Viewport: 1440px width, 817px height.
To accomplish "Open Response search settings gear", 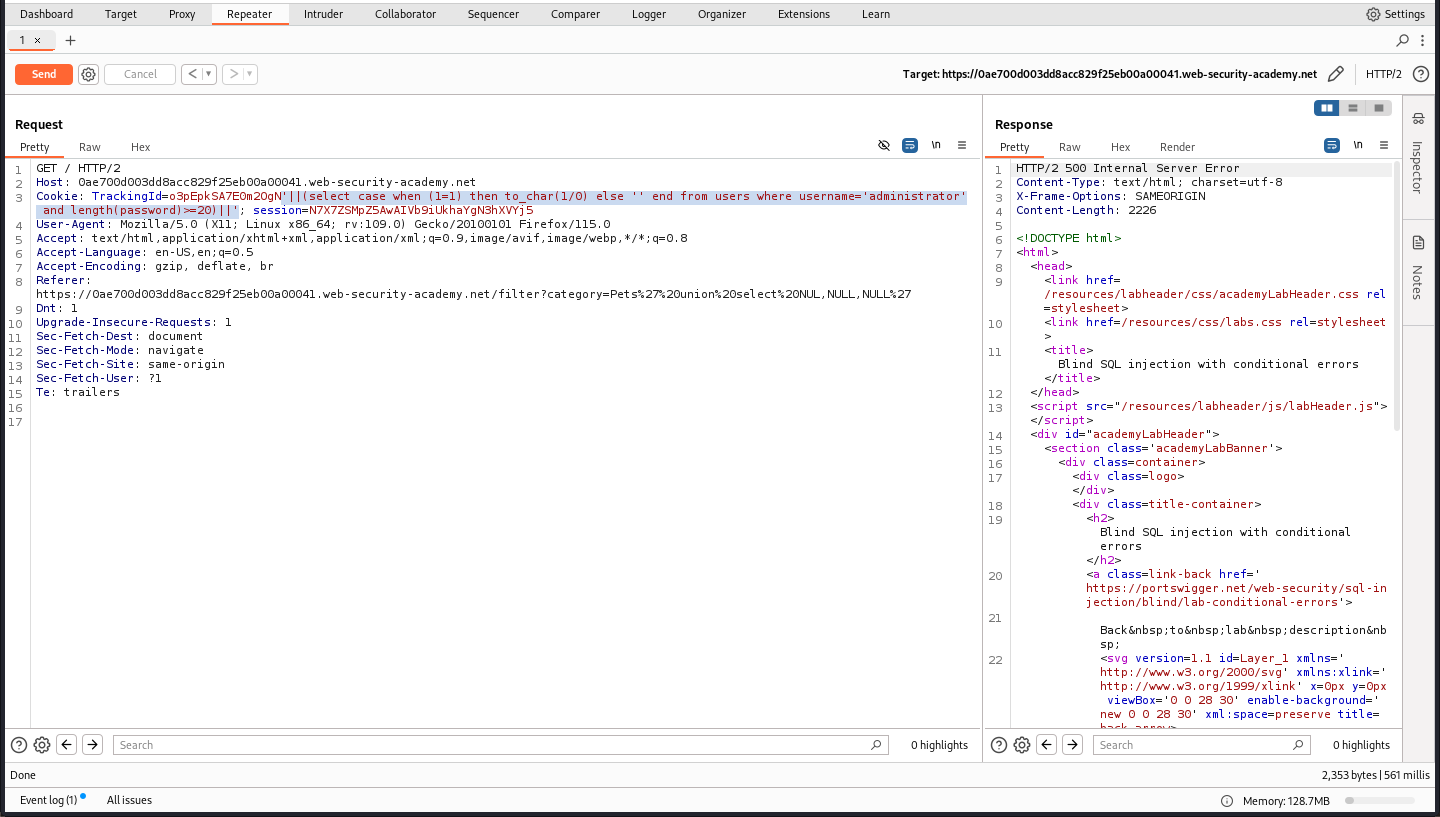I will click(1022, 745).
